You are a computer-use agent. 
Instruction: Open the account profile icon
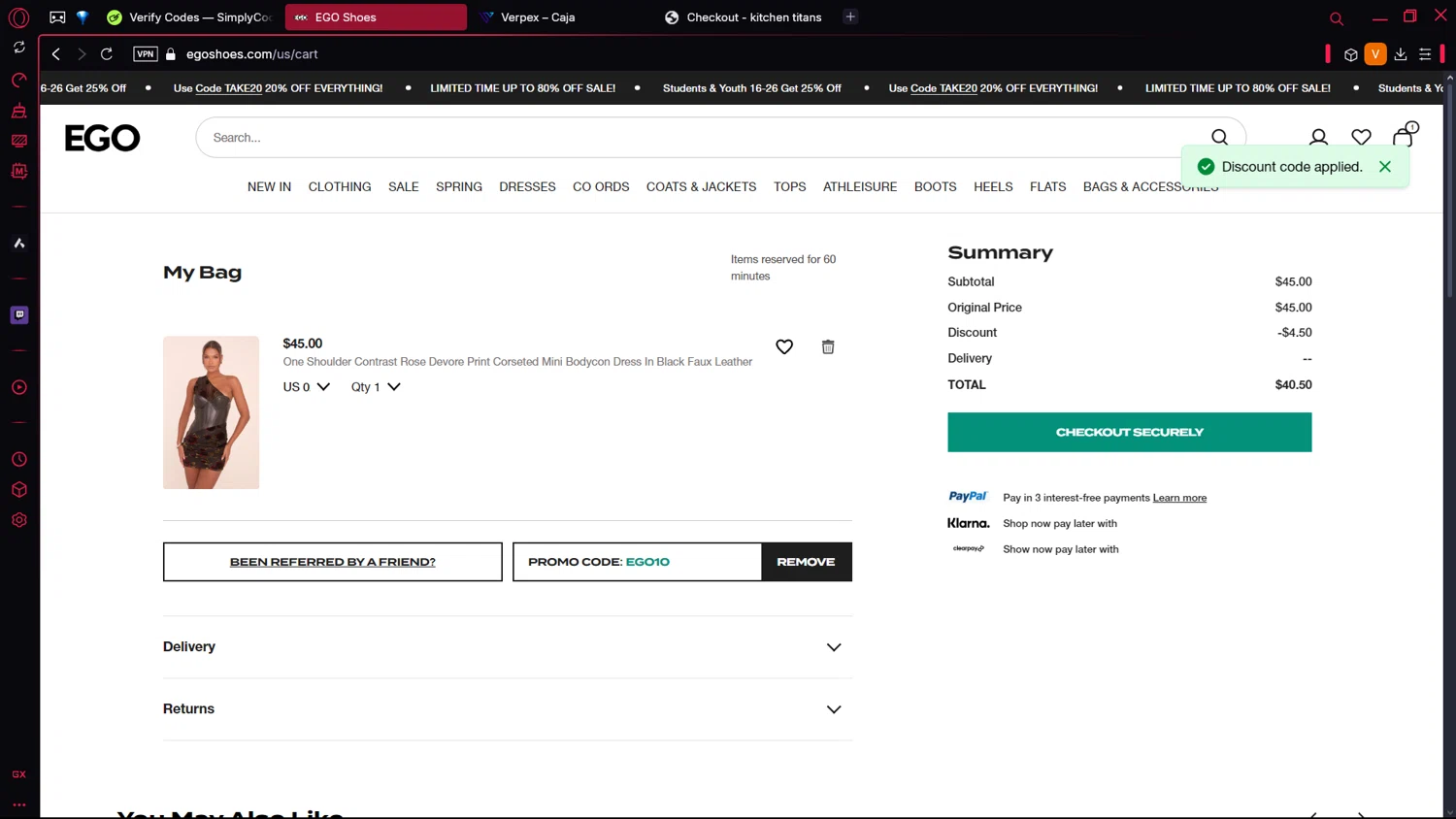pyautogui.click(x=1318, y=138)
